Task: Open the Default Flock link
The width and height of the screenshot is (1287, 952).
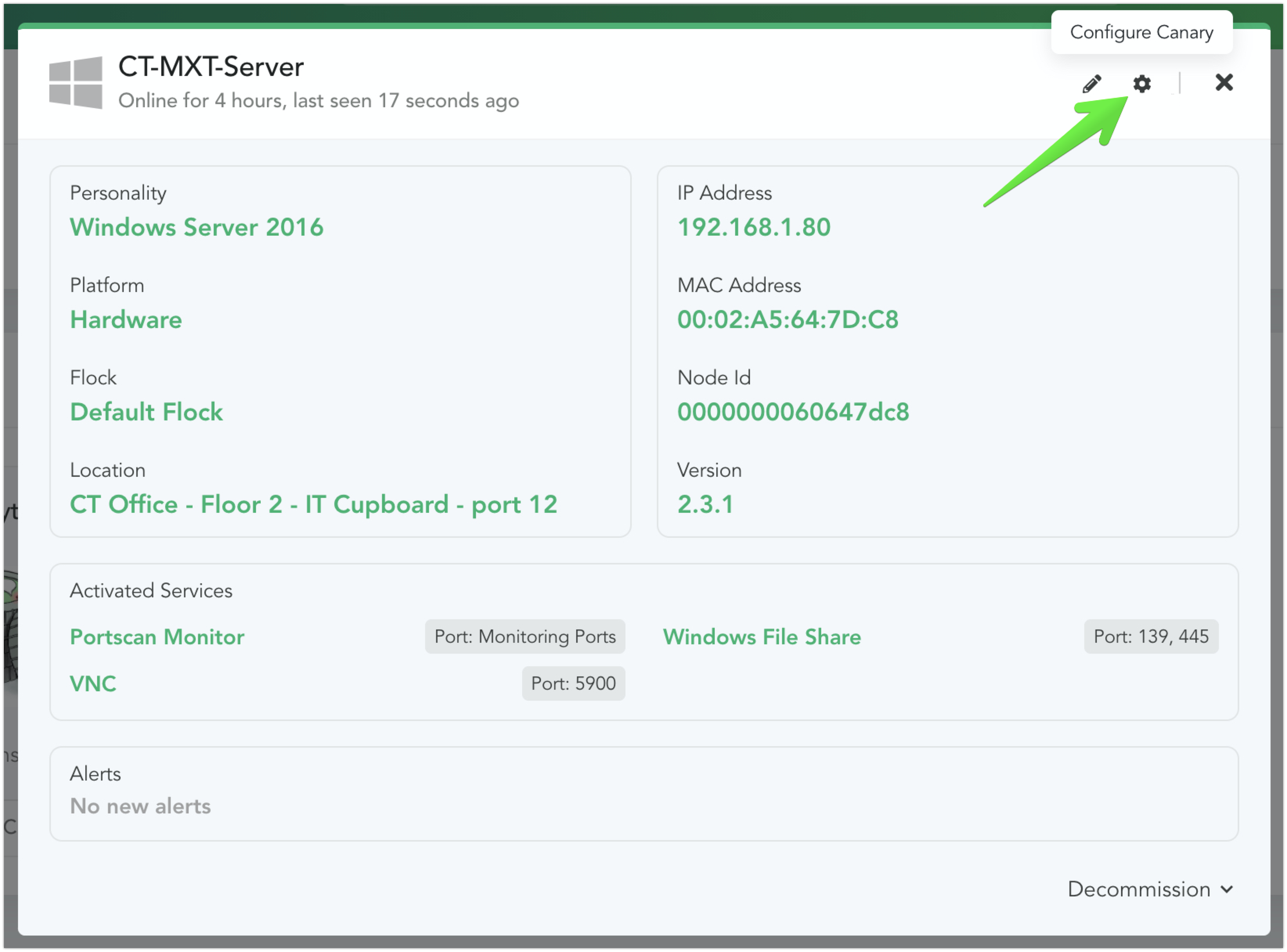Action: pos(146,412)
